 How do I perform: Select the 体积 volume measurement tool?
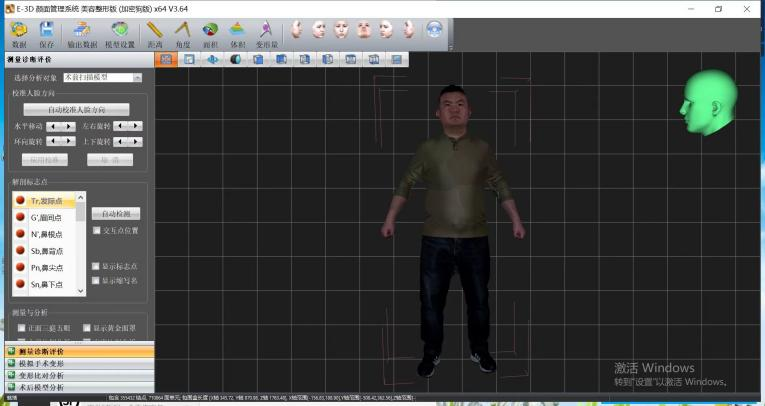(x=237, y=31)
